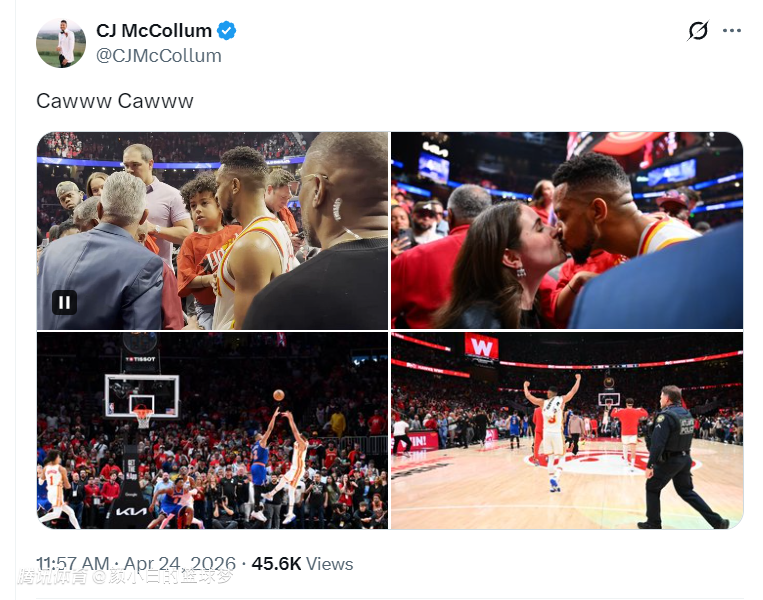Click the "45.6K Views" count
763x600 pixels.
(301, 564)
